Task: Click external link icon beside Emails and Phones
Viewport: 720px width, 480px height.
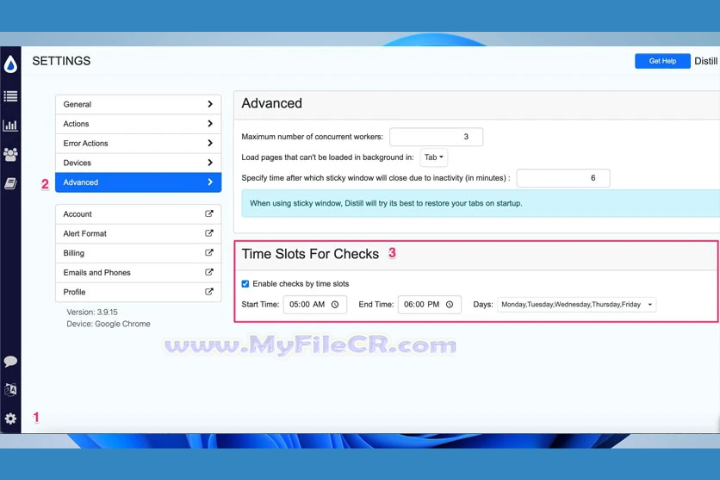Action: (x=209, y=272)
